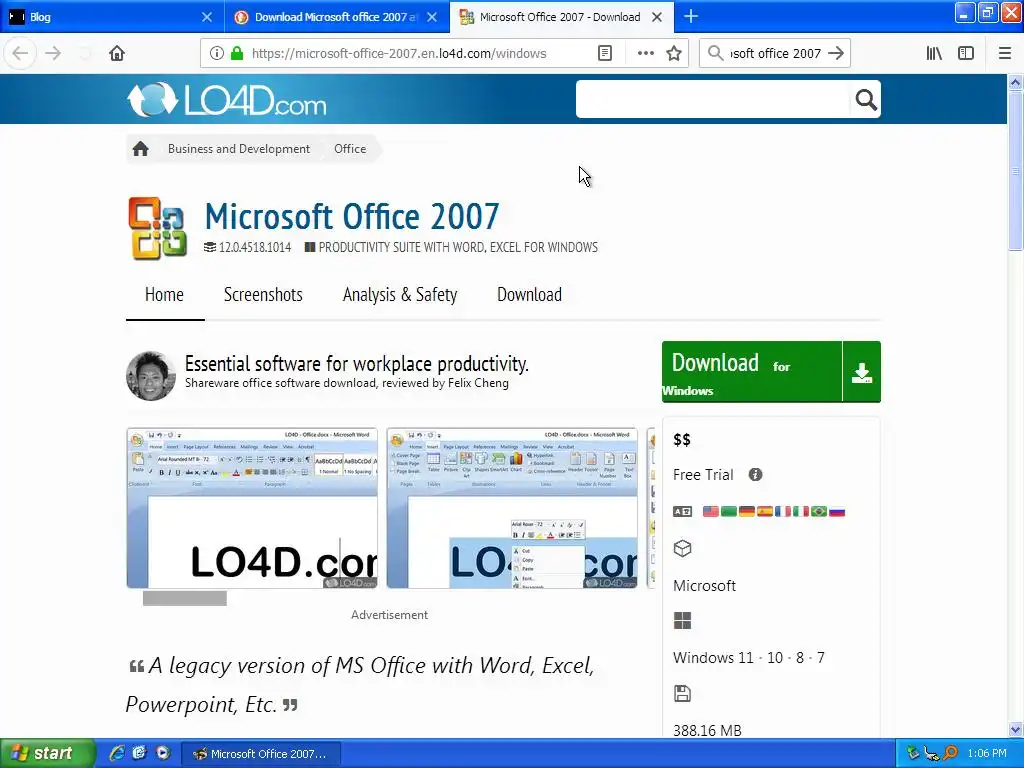Open the Firefox library icon
This screenshot has height=768, width=1024.
click(x=934, y=53)
